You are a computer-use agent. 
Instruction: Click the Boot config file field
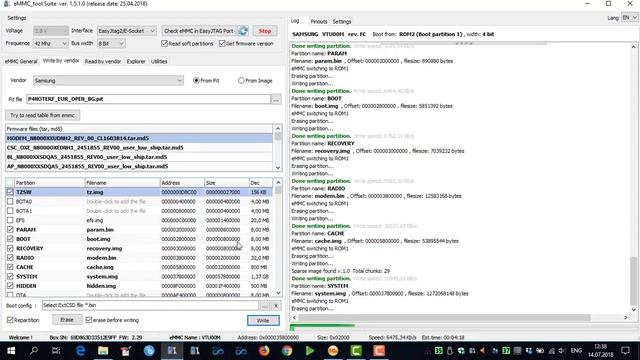[x=150, y=305]
